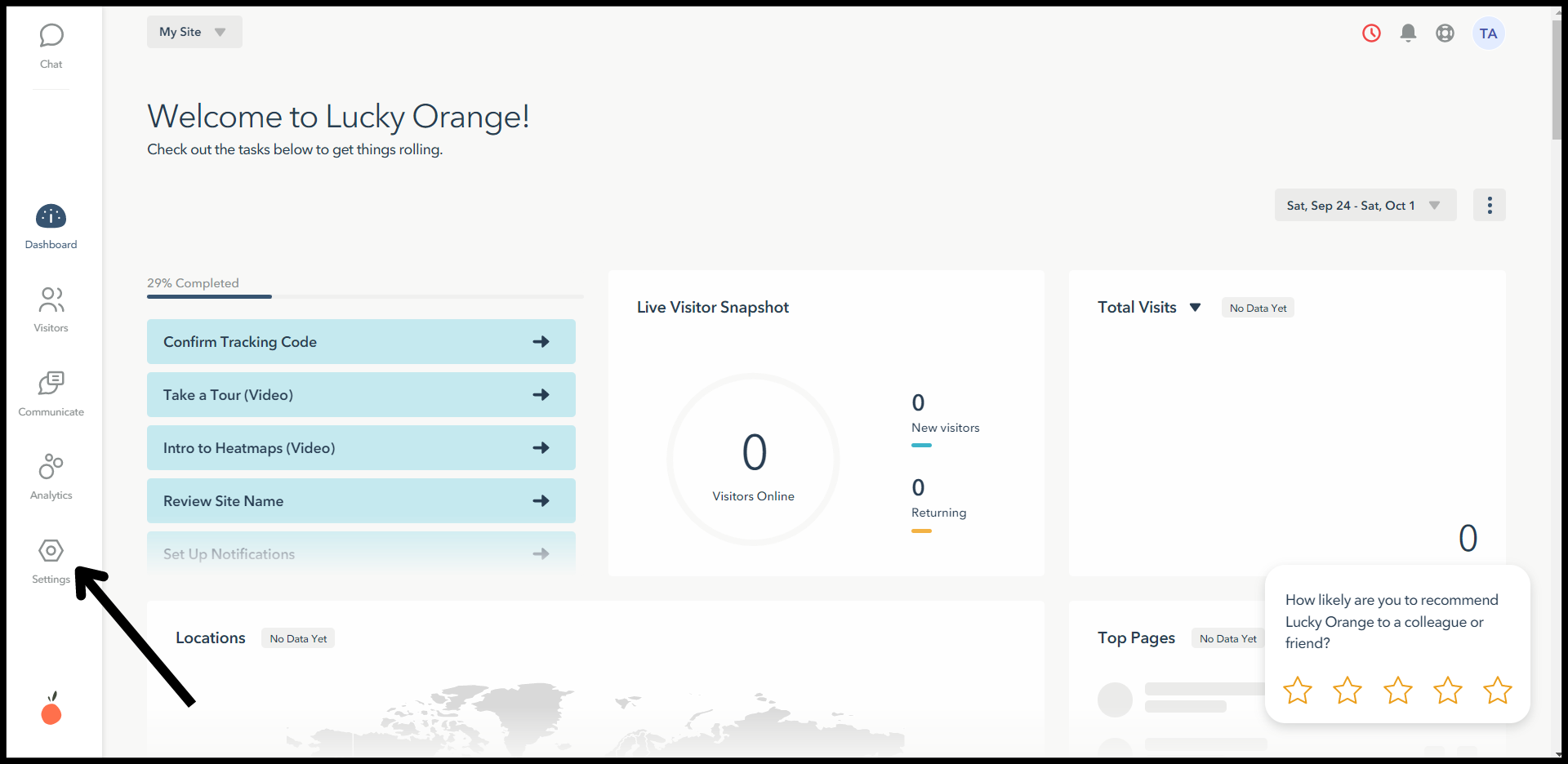Click the page vertical scrollbar

[x=1557, y=82]
